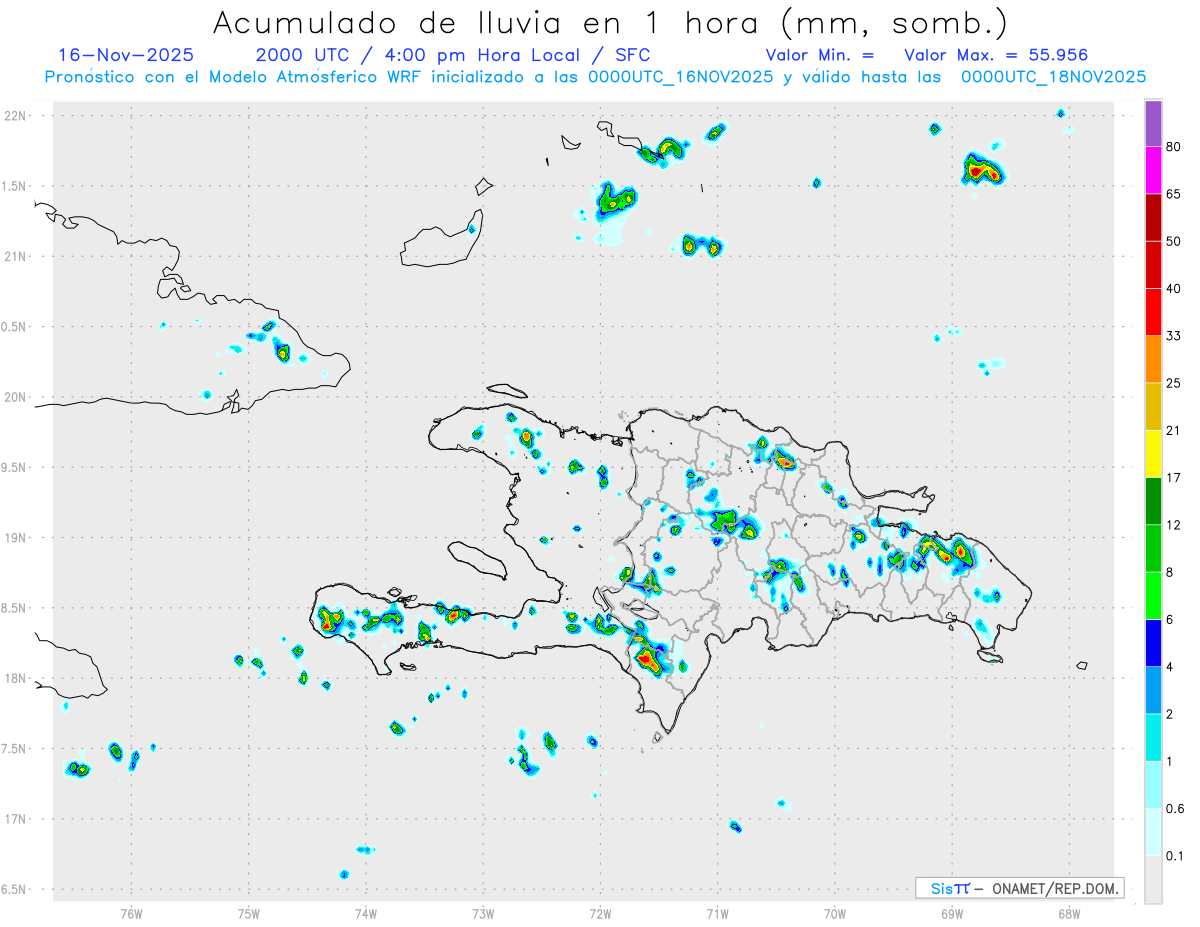Click the '0.1' colorbar value label

click(x=1176, y=856)
